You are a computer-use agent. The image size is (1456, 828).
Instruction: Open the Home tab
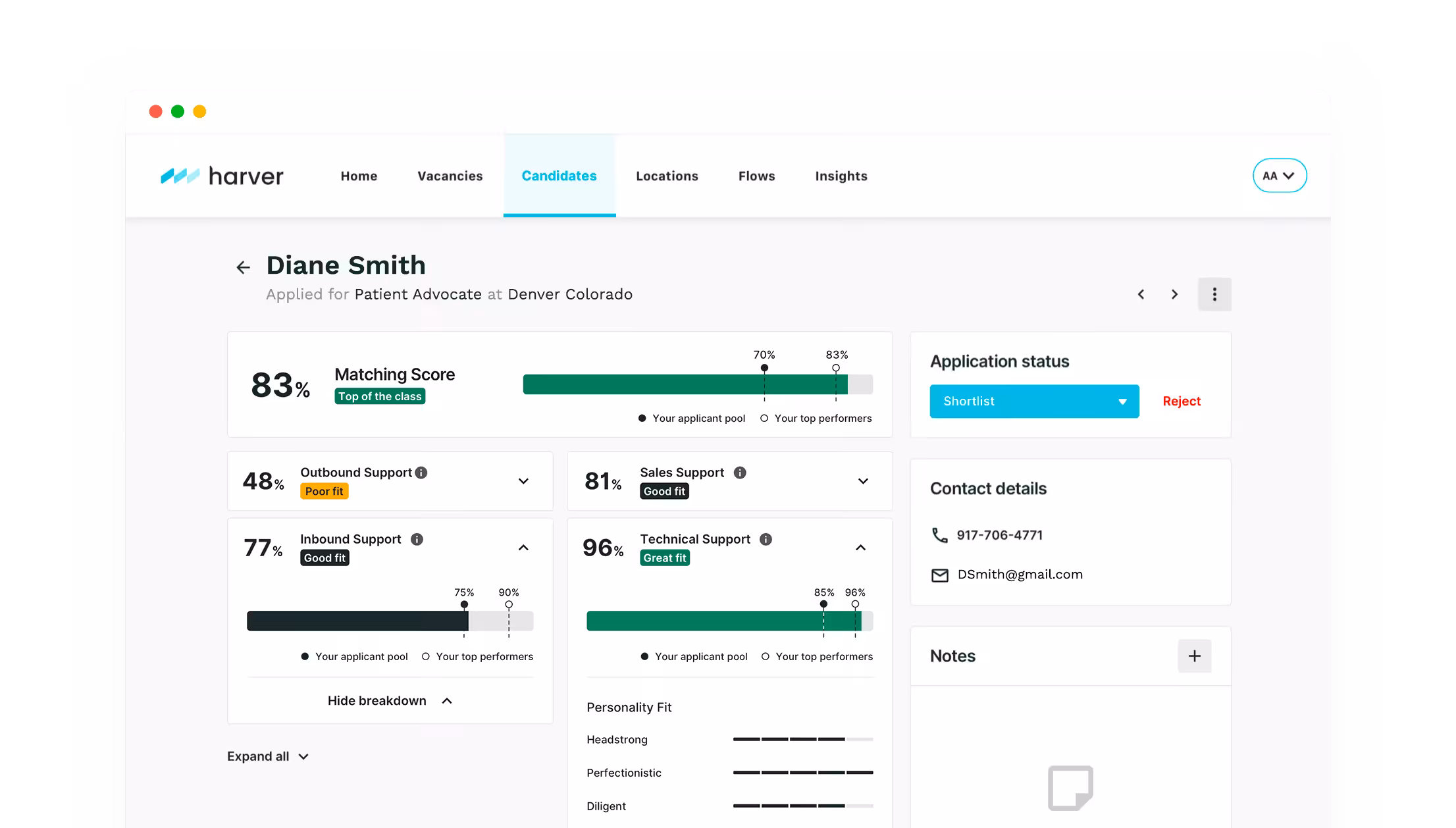359,176
